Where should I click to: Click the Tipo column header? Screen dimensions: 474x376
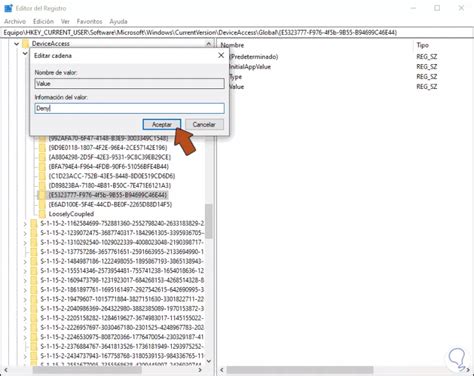(x=422, y=45)
